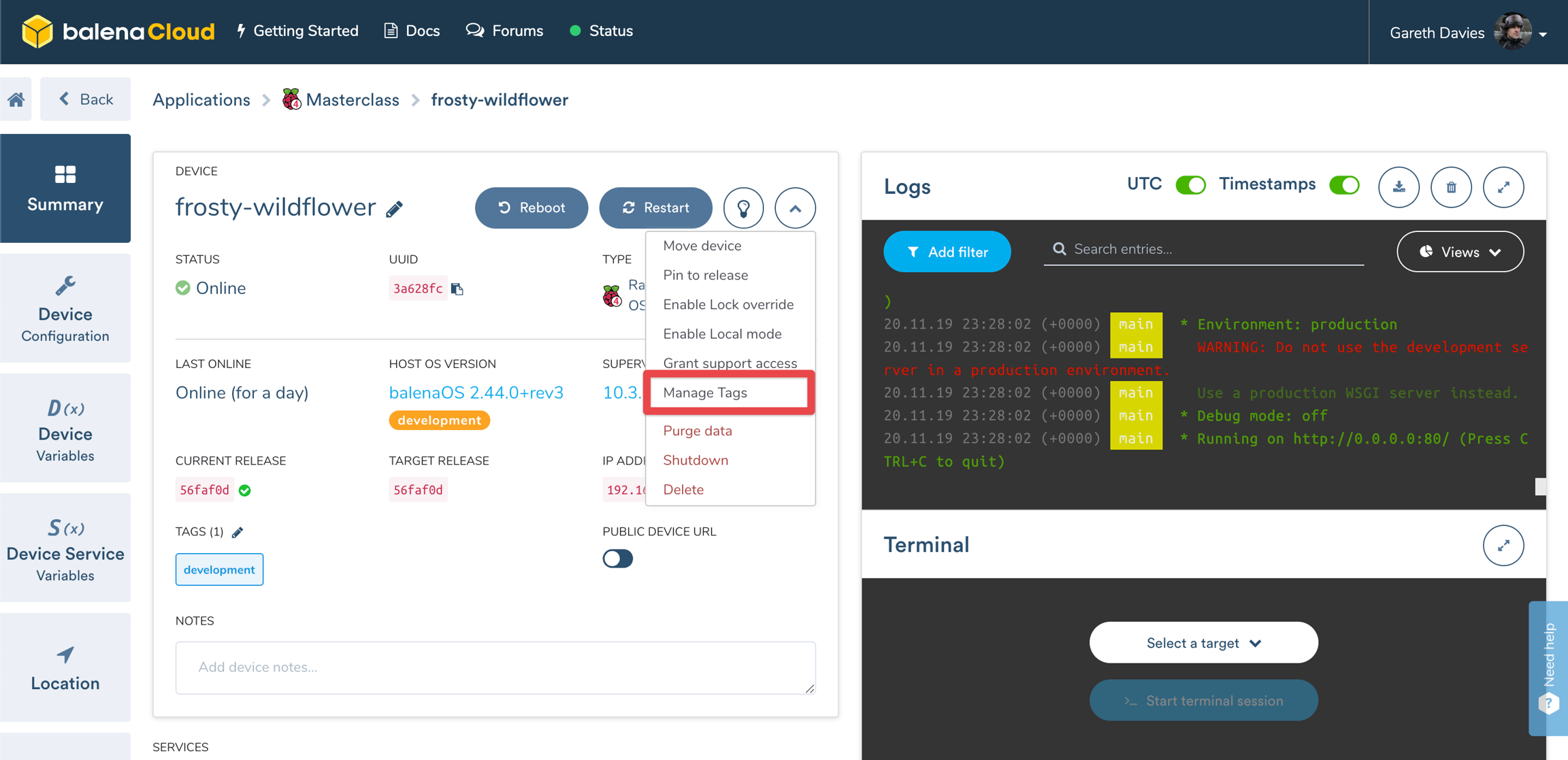This screenshot has width=1568, height=760.
Task: Collapse the device actions chevron menu
Action: point(795,208)
